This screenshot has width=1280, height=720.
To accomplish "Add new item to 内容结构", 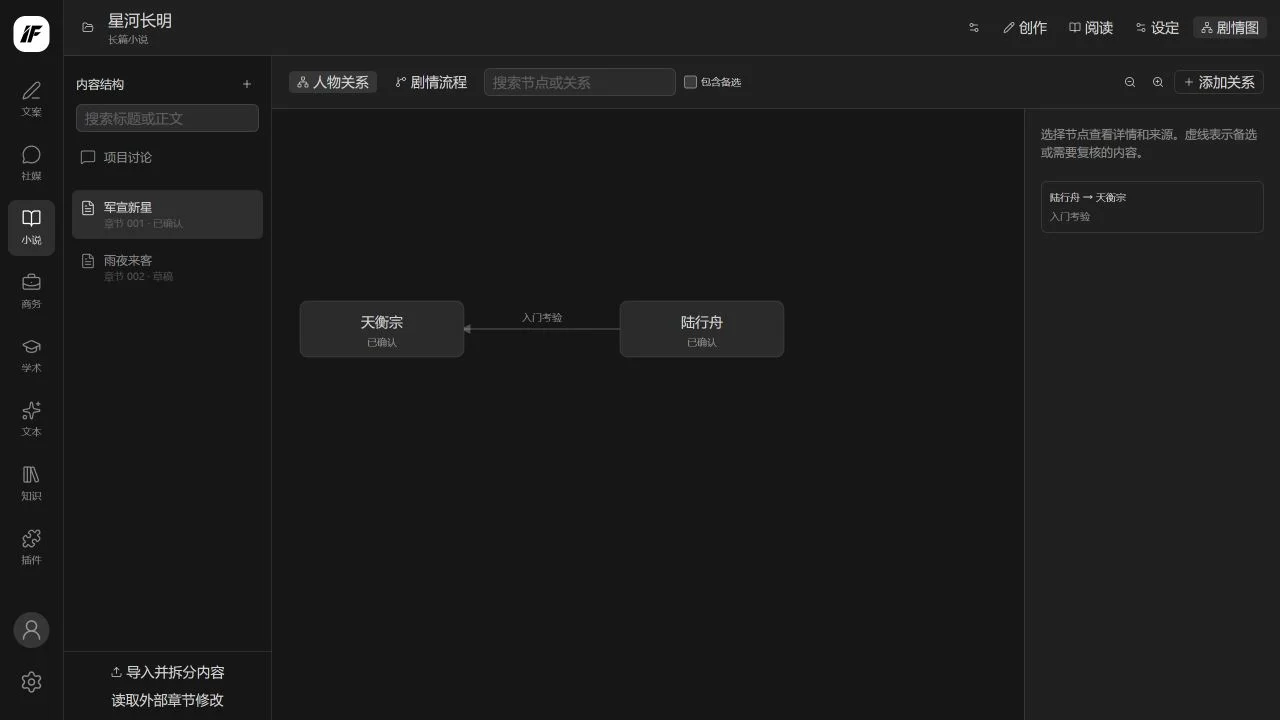I will pyautogui.click(x=247, y=84).
